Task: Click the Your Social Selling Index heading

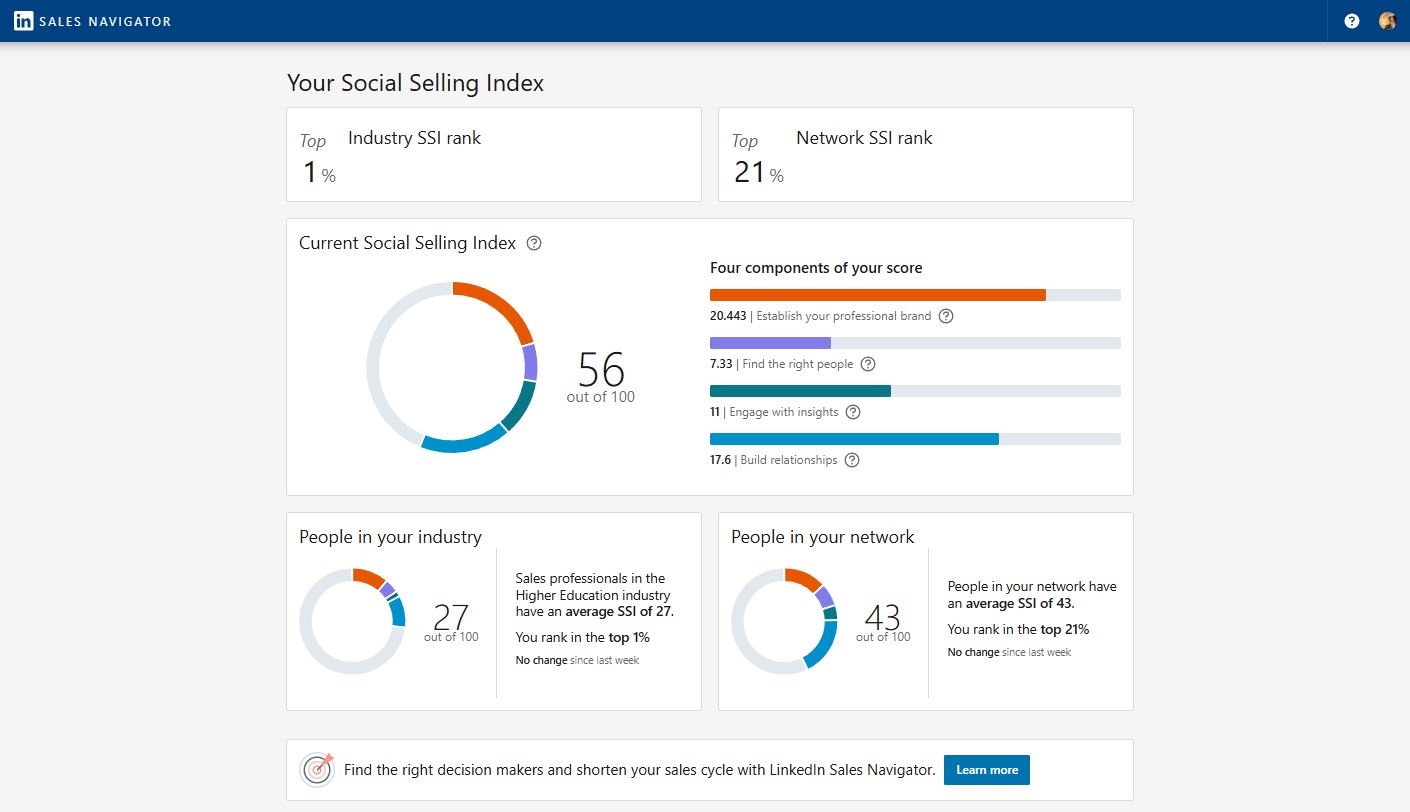Action: click(x=416, y=83)
